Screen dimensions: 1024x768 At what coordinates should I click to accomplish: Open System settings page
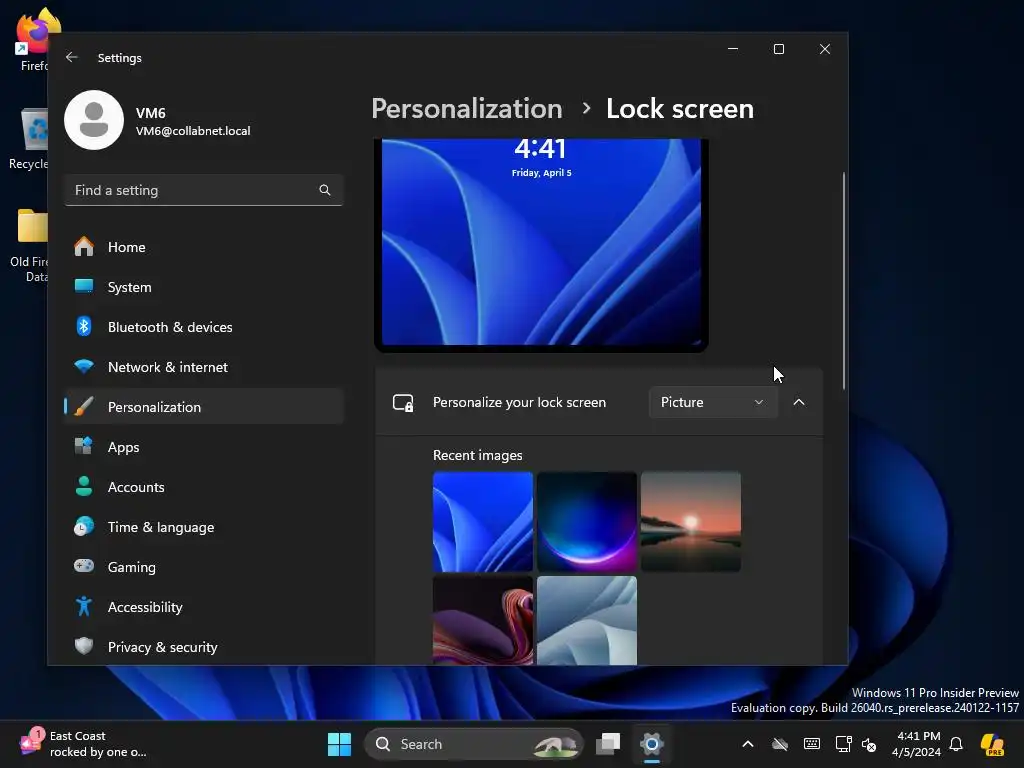[204, 287]
